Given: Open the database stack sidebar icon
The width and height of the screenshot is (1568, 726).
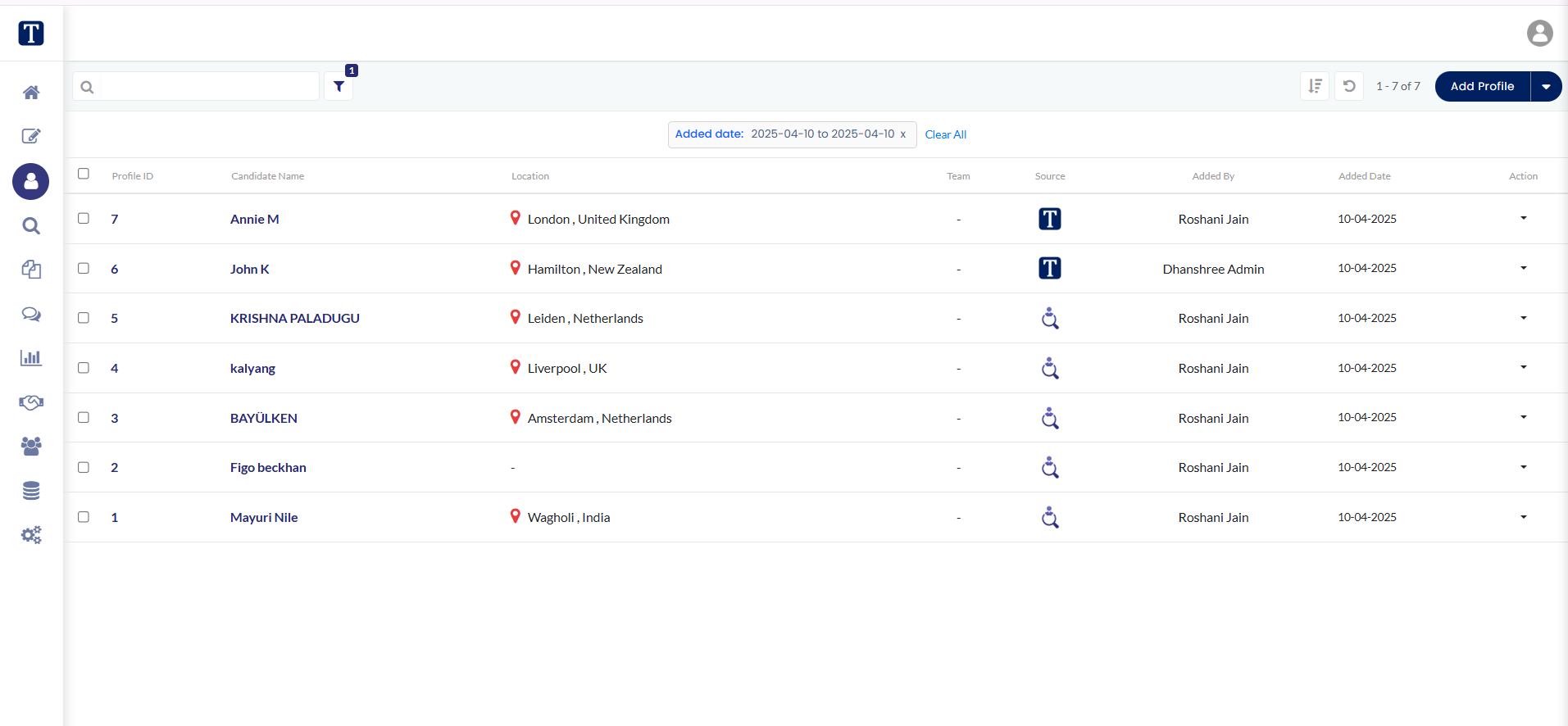Looking at the screenshot, I should (31, 491).
